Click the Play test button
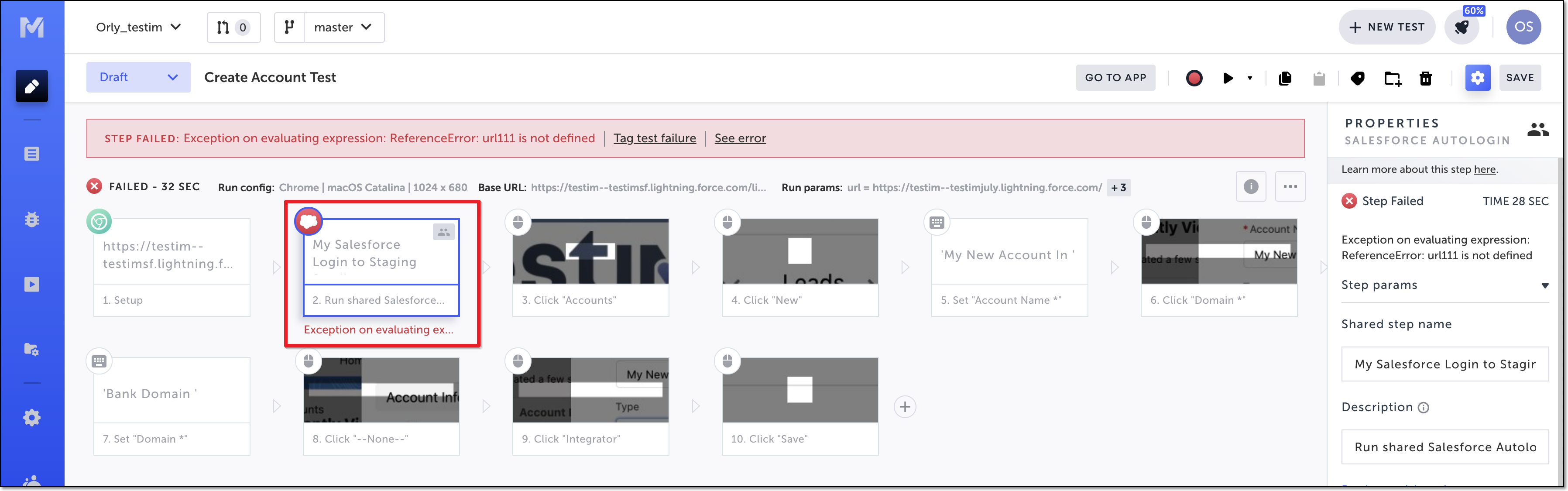1568x491 pixels. coord(1228,78)
